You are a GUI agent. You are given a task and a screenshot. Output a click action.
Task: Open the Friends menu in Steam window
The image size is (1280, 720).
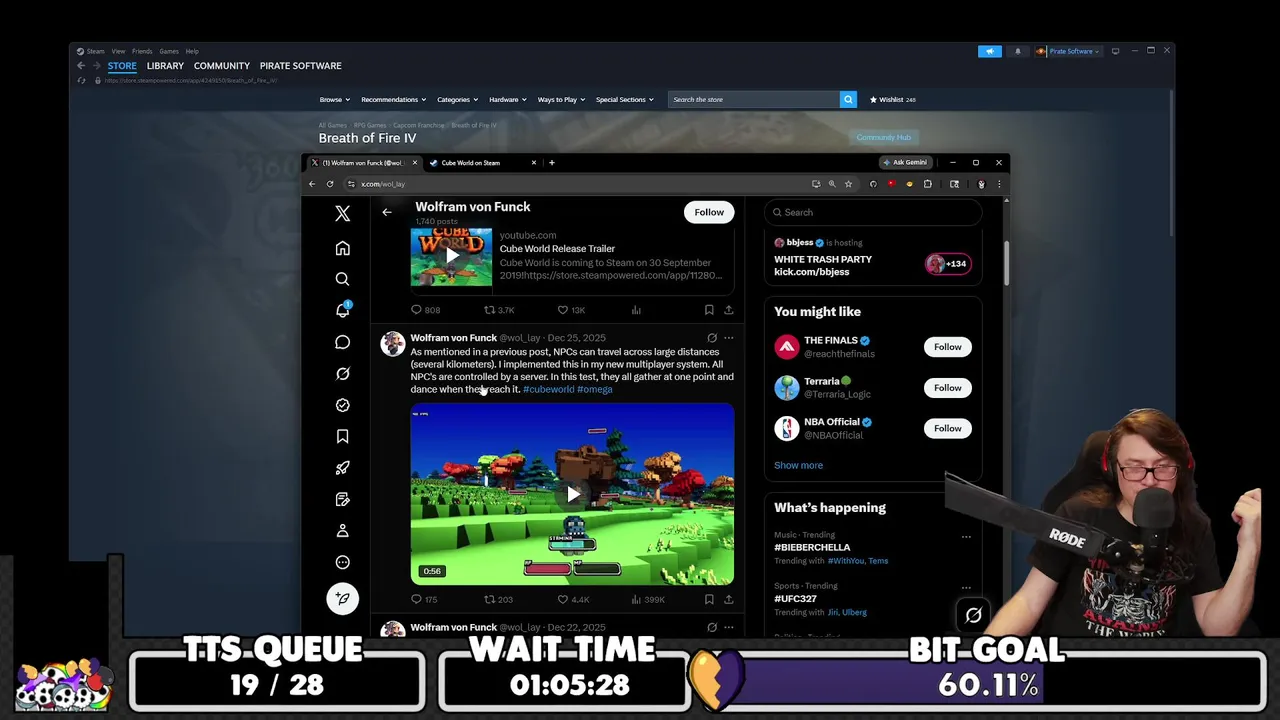142,51
